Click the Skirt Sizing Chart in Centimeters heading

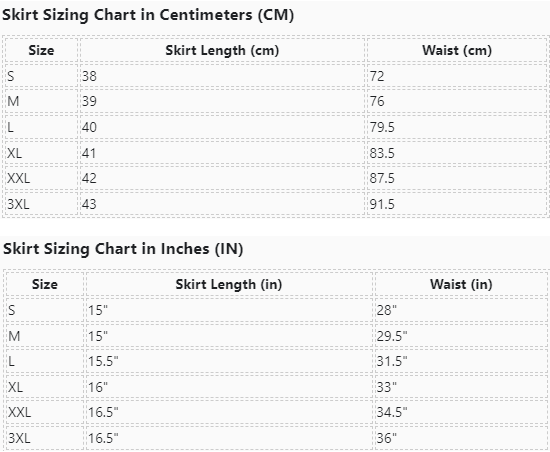148,15
